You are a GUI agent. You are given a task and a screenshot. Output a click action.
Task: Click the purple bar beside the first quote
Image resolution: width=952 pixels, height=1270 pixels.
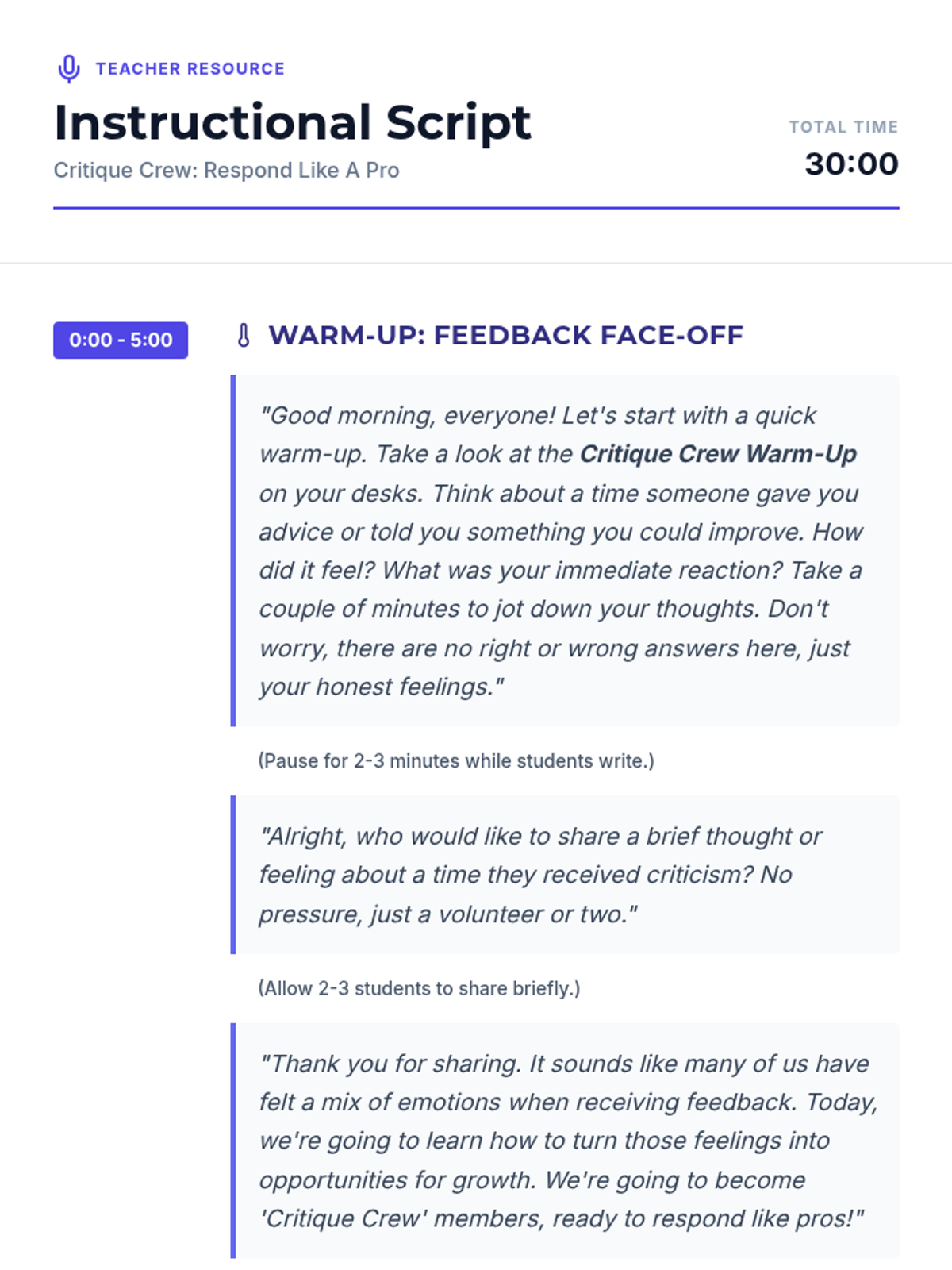[233, 551]
